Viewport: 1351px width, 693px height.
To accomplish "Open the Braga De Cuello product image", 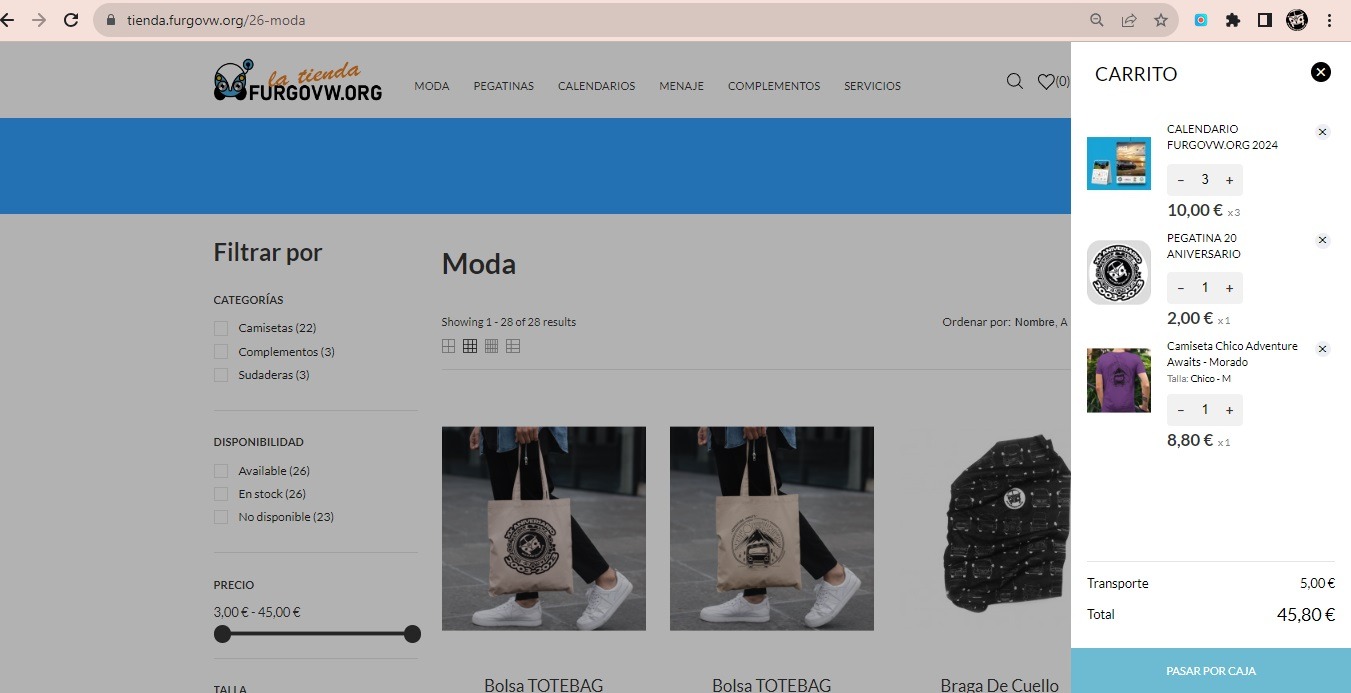I will click(984, 529).
